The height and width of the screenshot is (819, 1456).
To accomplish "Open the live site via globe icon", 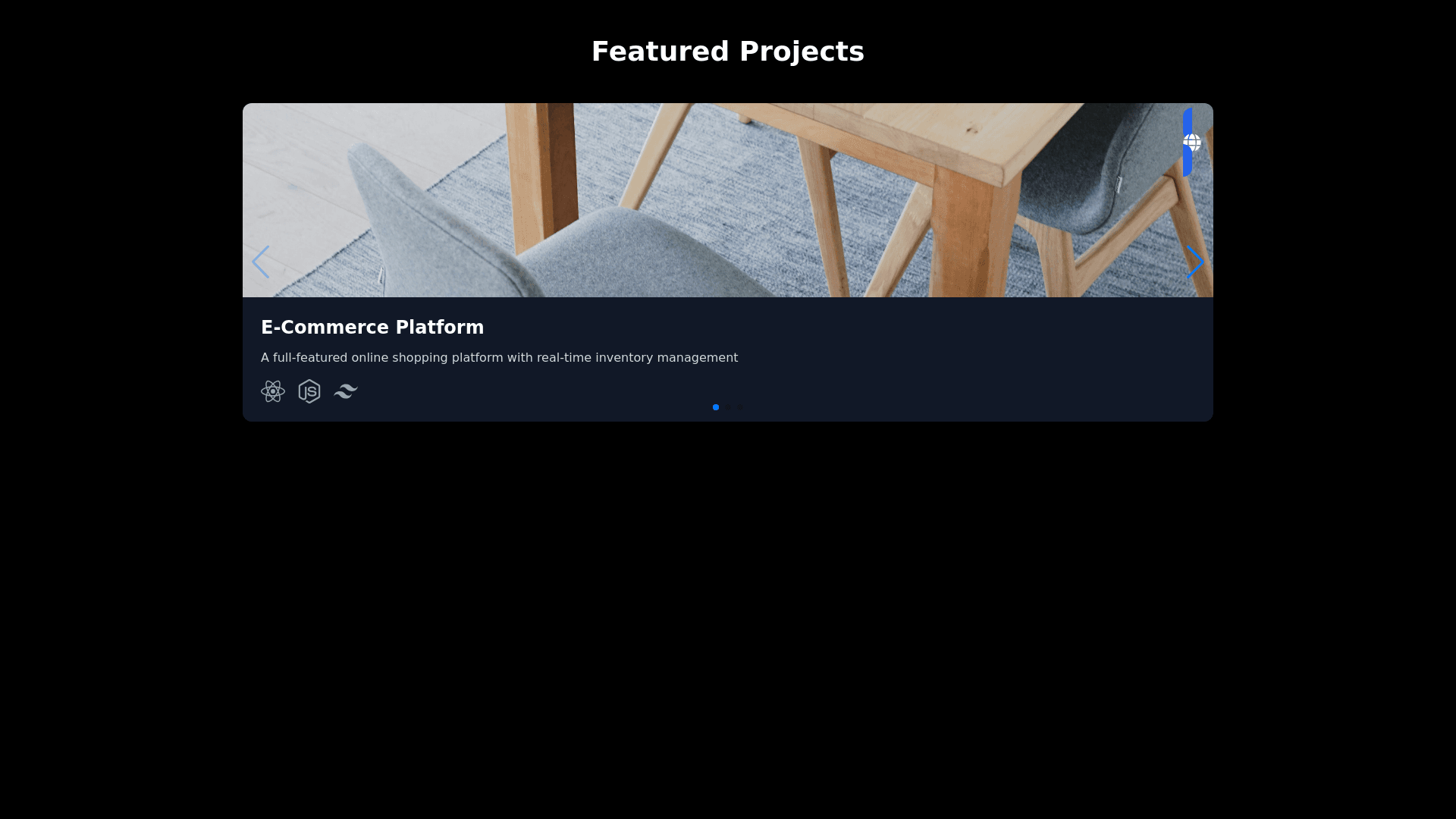I will [x=1192, y=143].
